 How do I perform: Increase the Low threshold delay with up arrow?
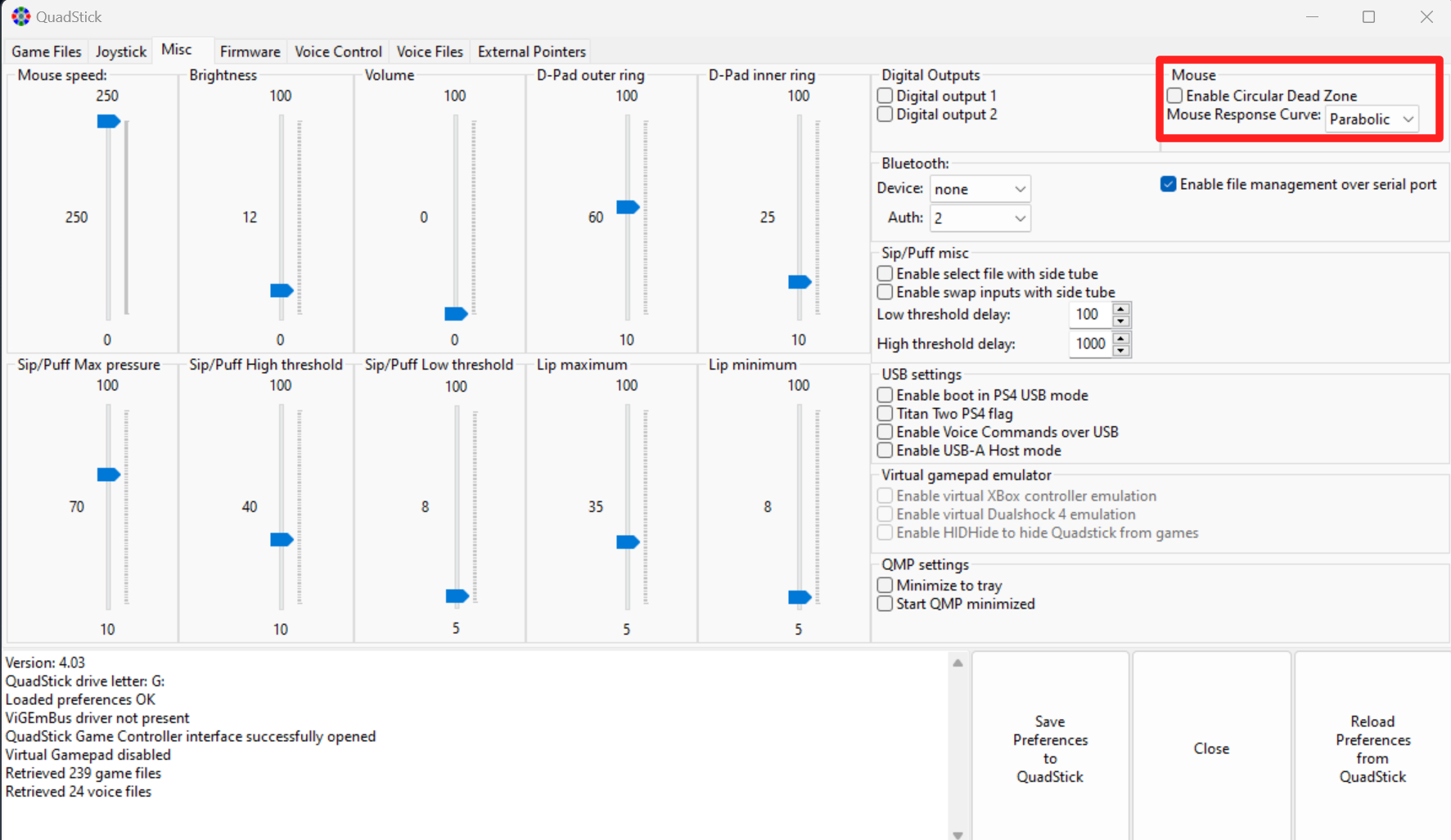[1121, 309]
